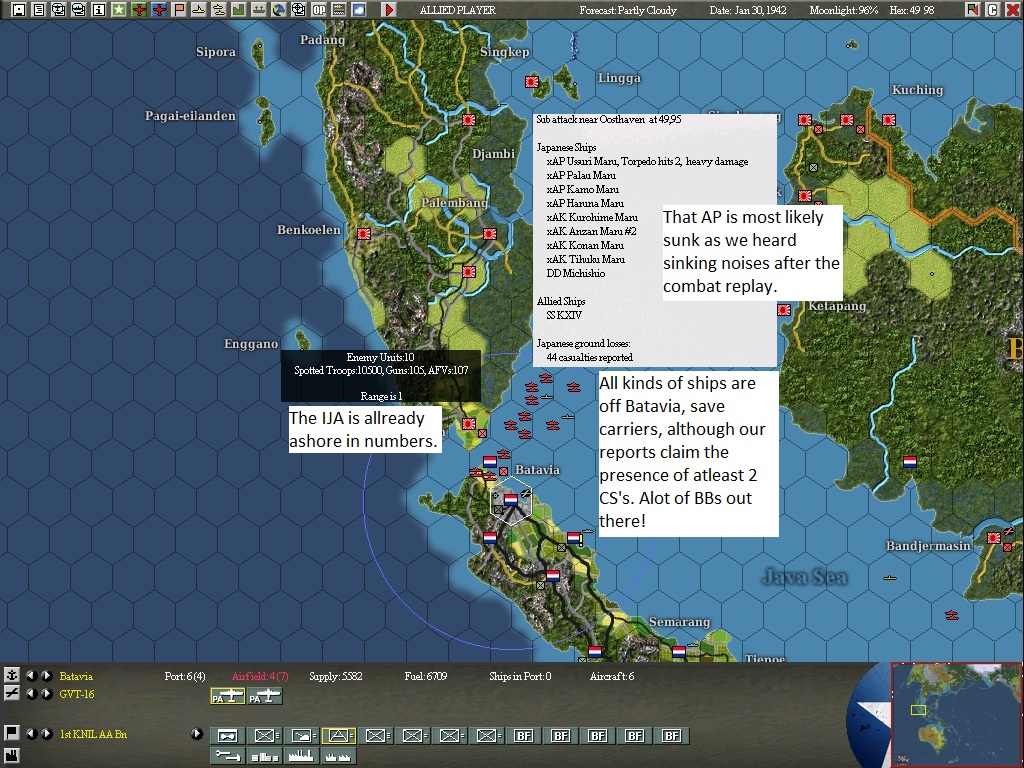This screenshot has height=768, width=1024.
Task: Click the Moonlight: 96% text
Action: [844, 10]
